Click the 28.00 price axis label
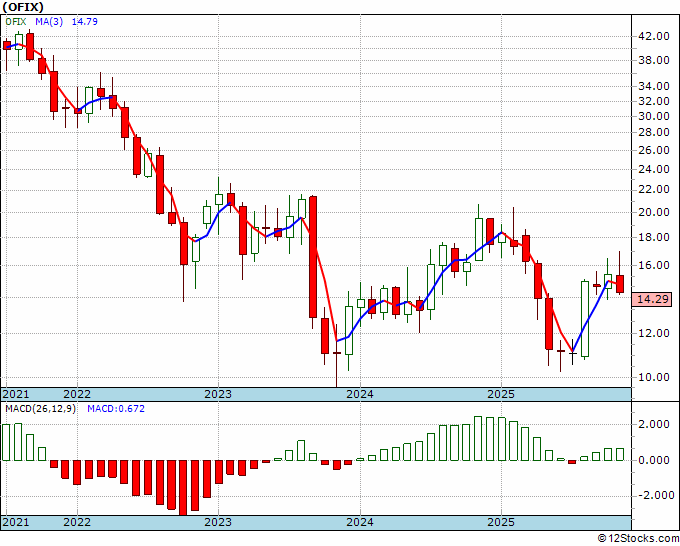The height and width of the screenshot is (546, 680). point(654,132)
